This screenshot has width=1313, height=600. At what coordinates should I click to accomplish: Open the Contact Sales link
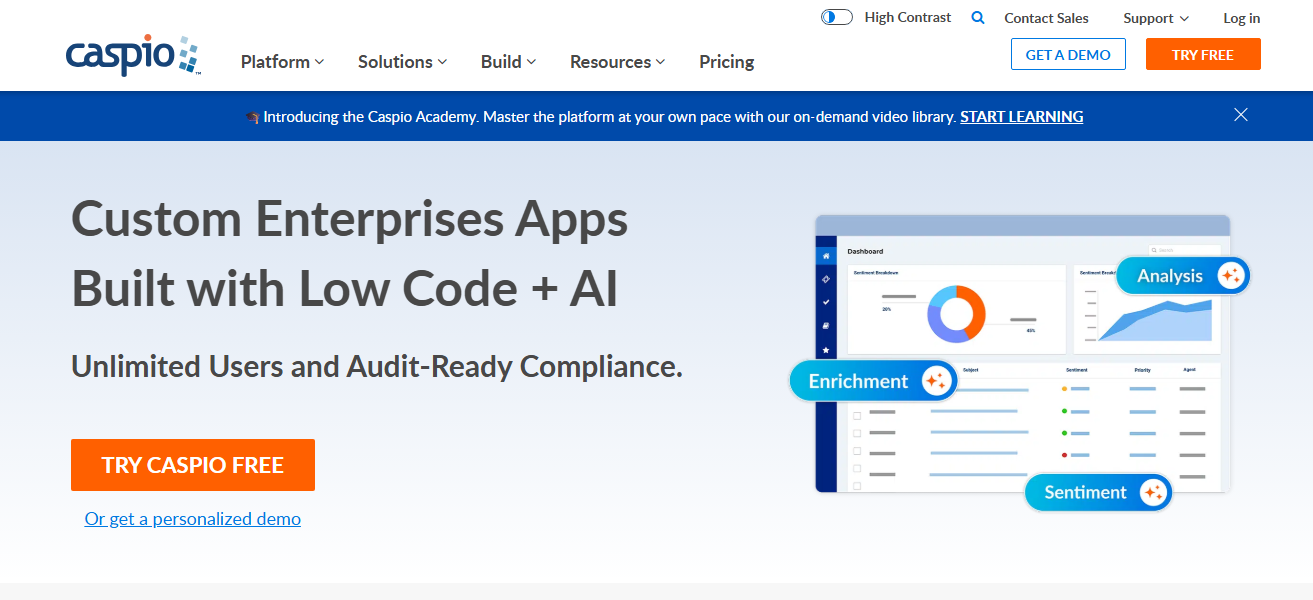1046,18
